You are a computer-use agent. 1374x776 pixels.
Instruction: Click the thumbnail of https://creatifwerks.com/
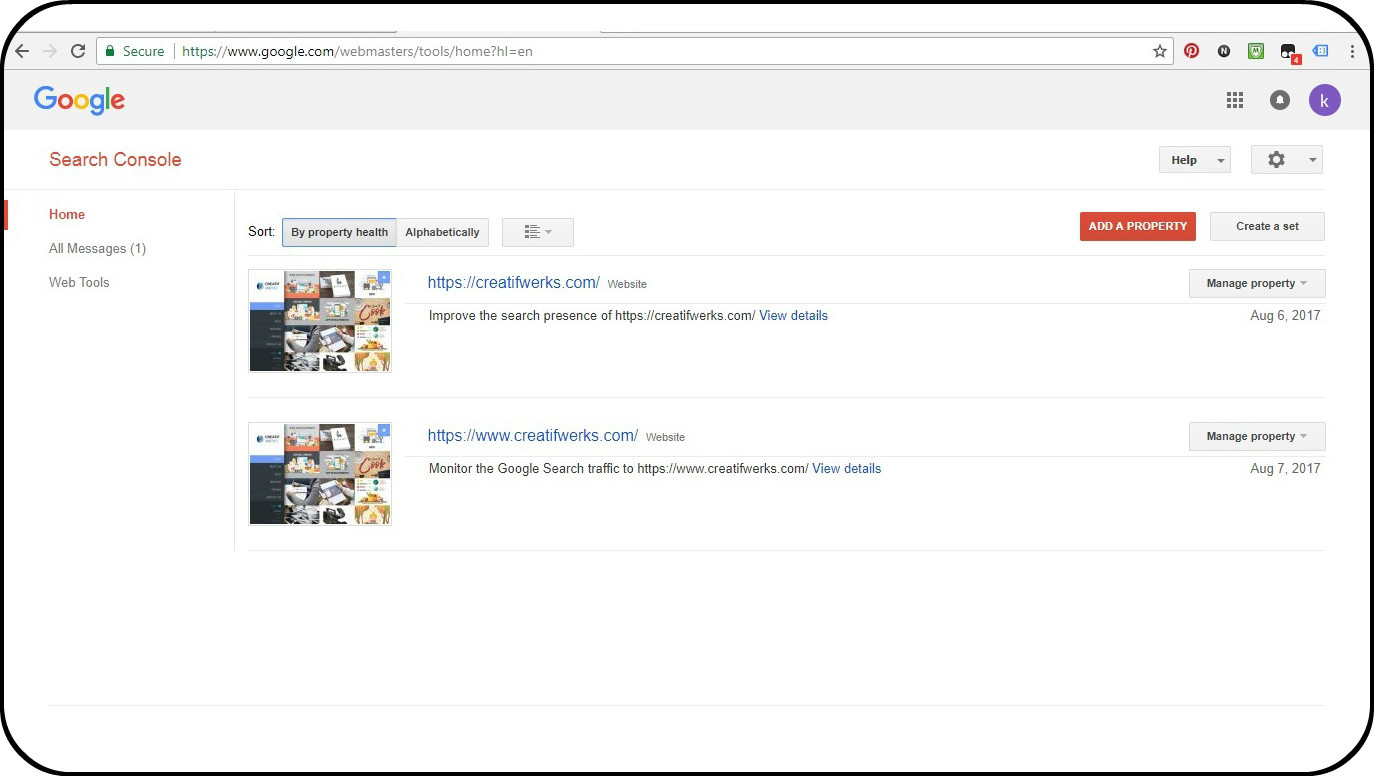point(320,321)
